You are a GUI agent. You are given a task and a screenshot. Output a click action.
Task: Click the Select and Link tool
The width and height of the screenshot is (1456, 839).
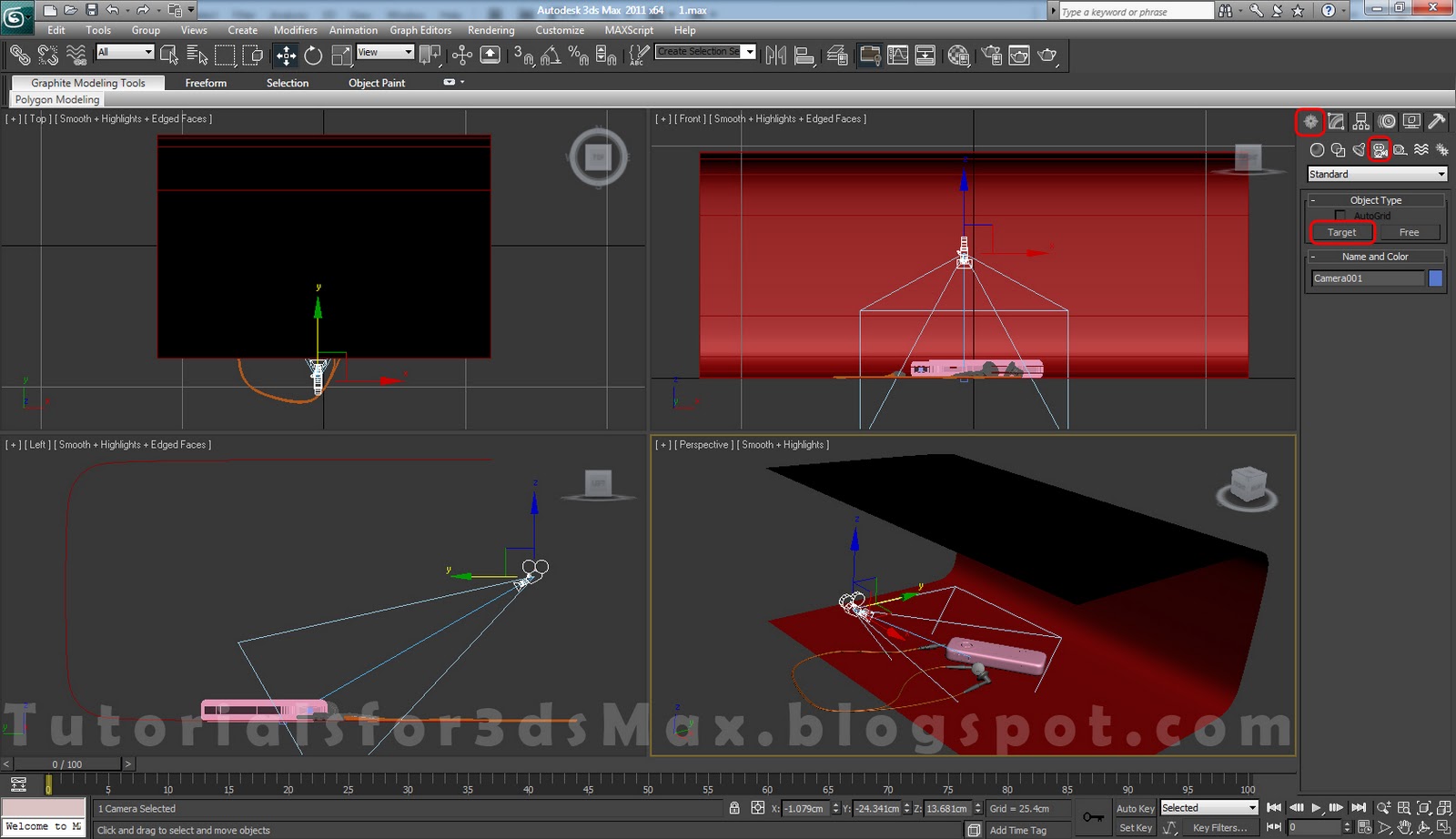point(19,56)
